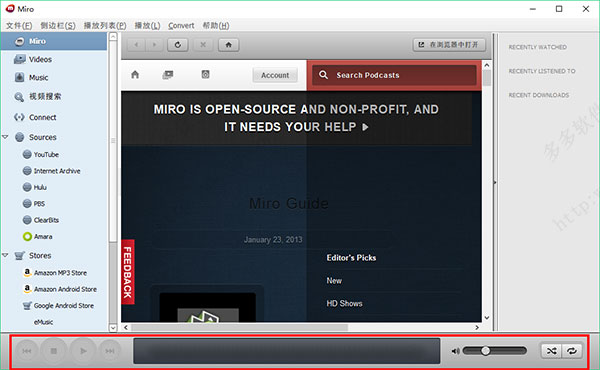The width and height of the screenshot is (600, 370).
Task: Adjust the volume slider
Action: click(495, 350)
